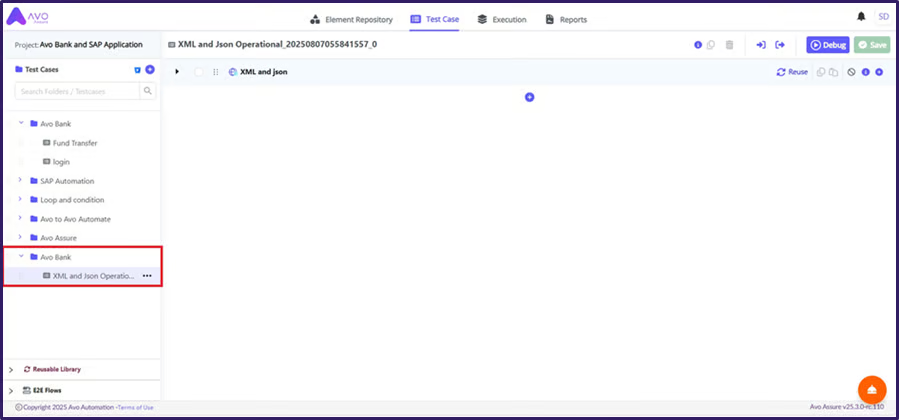Click the import test case icon
Image resolution: width=899 pixels, height=420 pixels.
760,45
